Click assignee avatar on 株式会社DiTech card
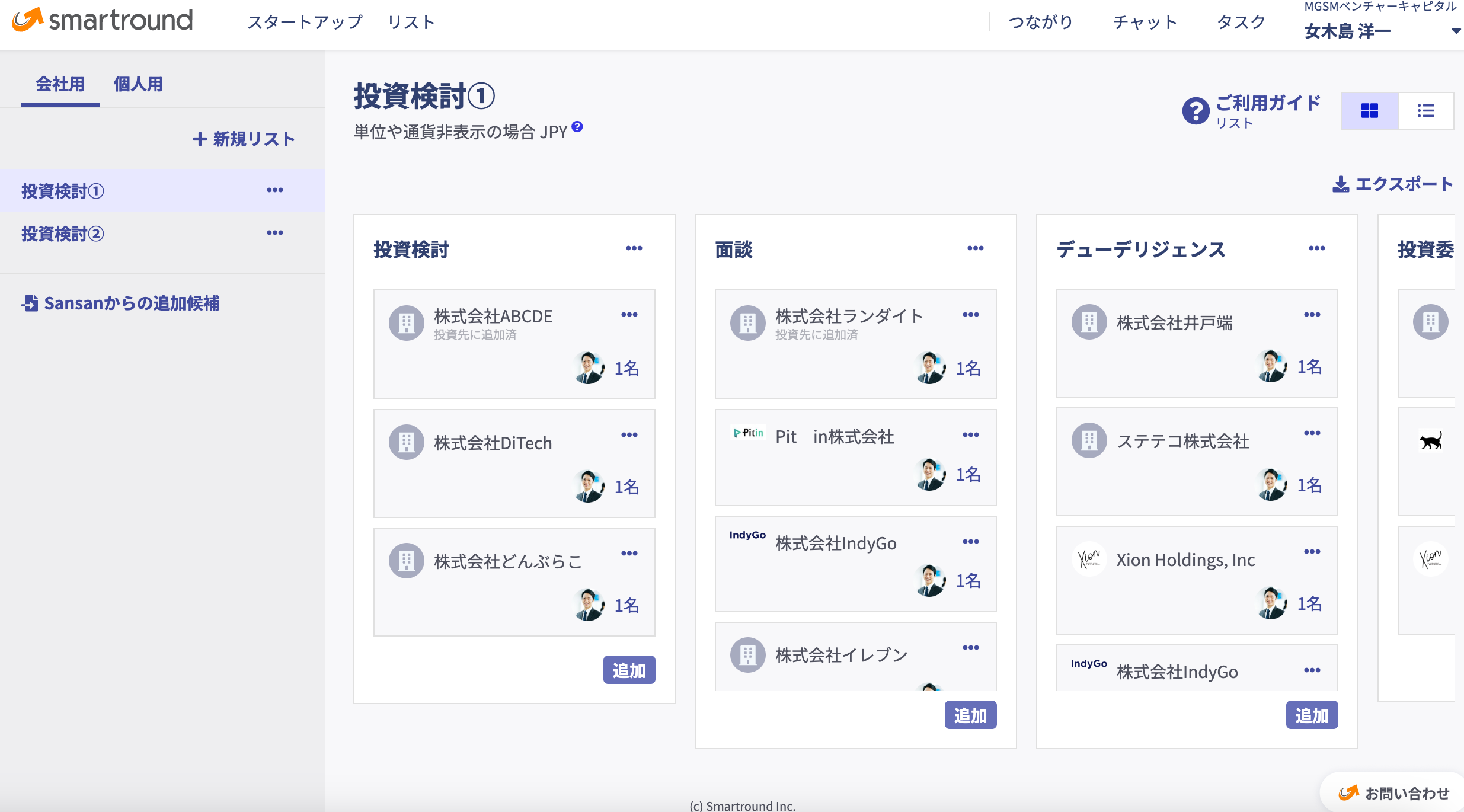The width and height of the screenshot is (1464, 812). click(589, 487)
